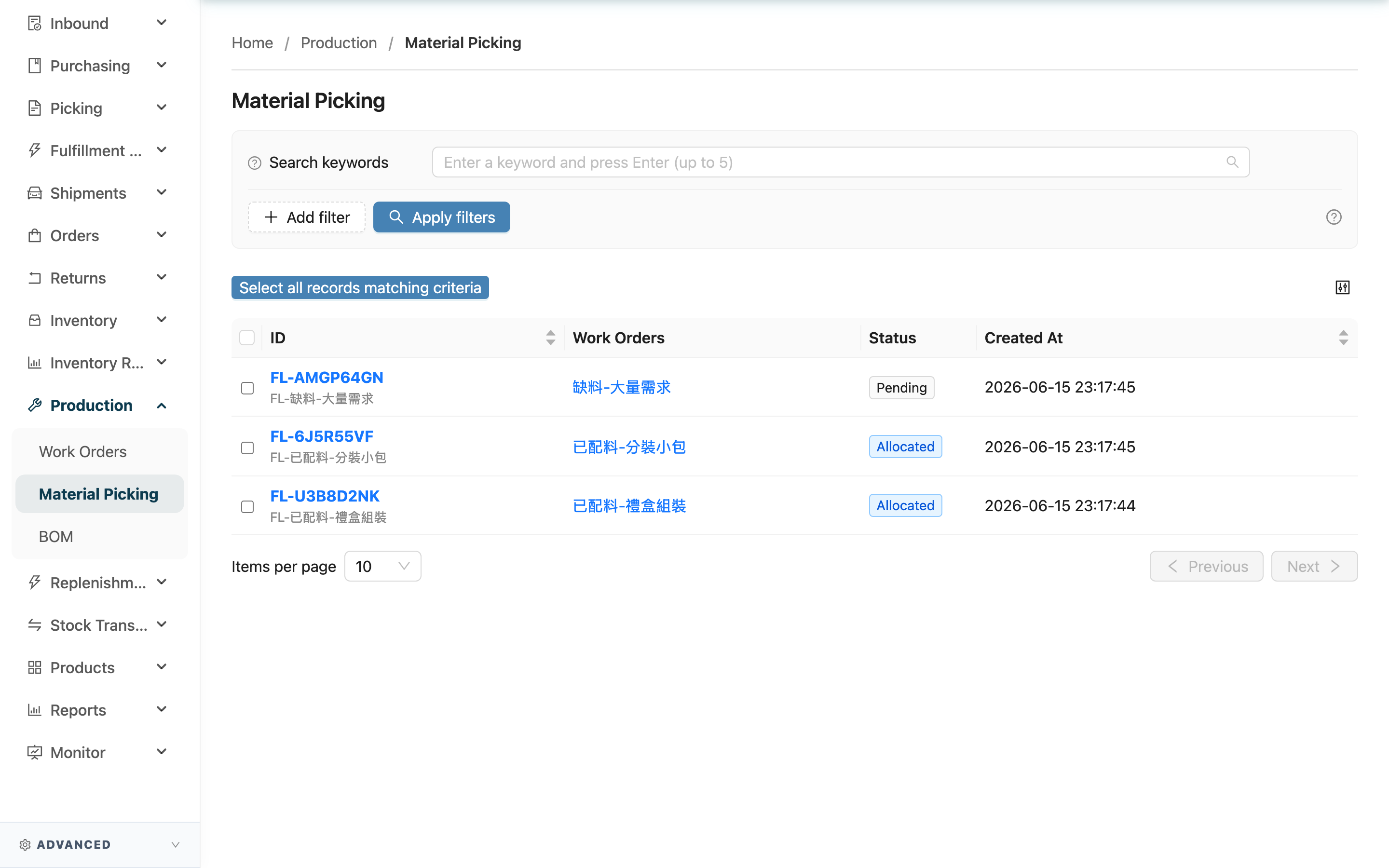Image resolution: width=1389 pixels, height=868 pixels.
Task: Click Select all records matching criteria
Action: tap(360, 287)
